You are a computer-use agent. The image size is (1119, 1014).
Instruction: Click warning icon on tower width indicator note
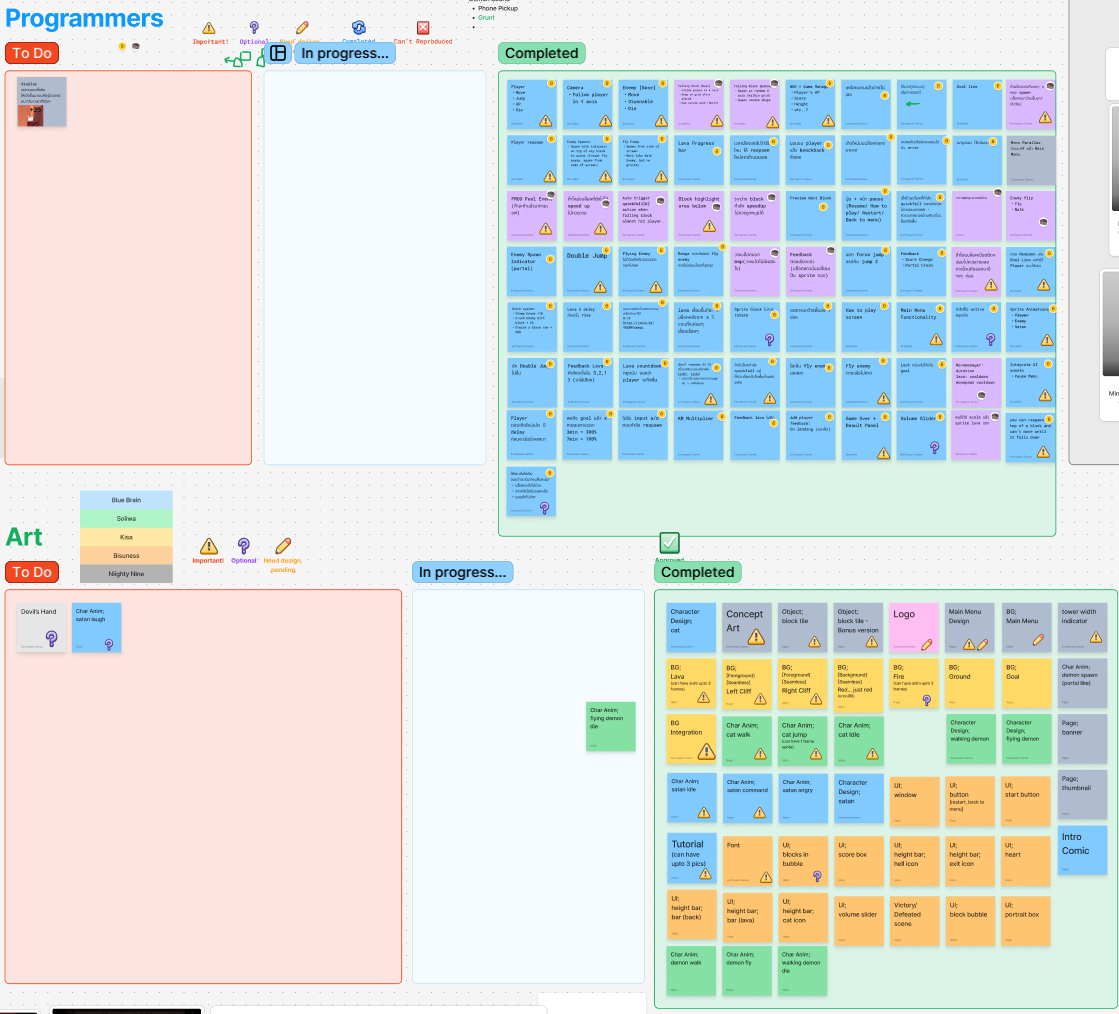click(1096, 637)
